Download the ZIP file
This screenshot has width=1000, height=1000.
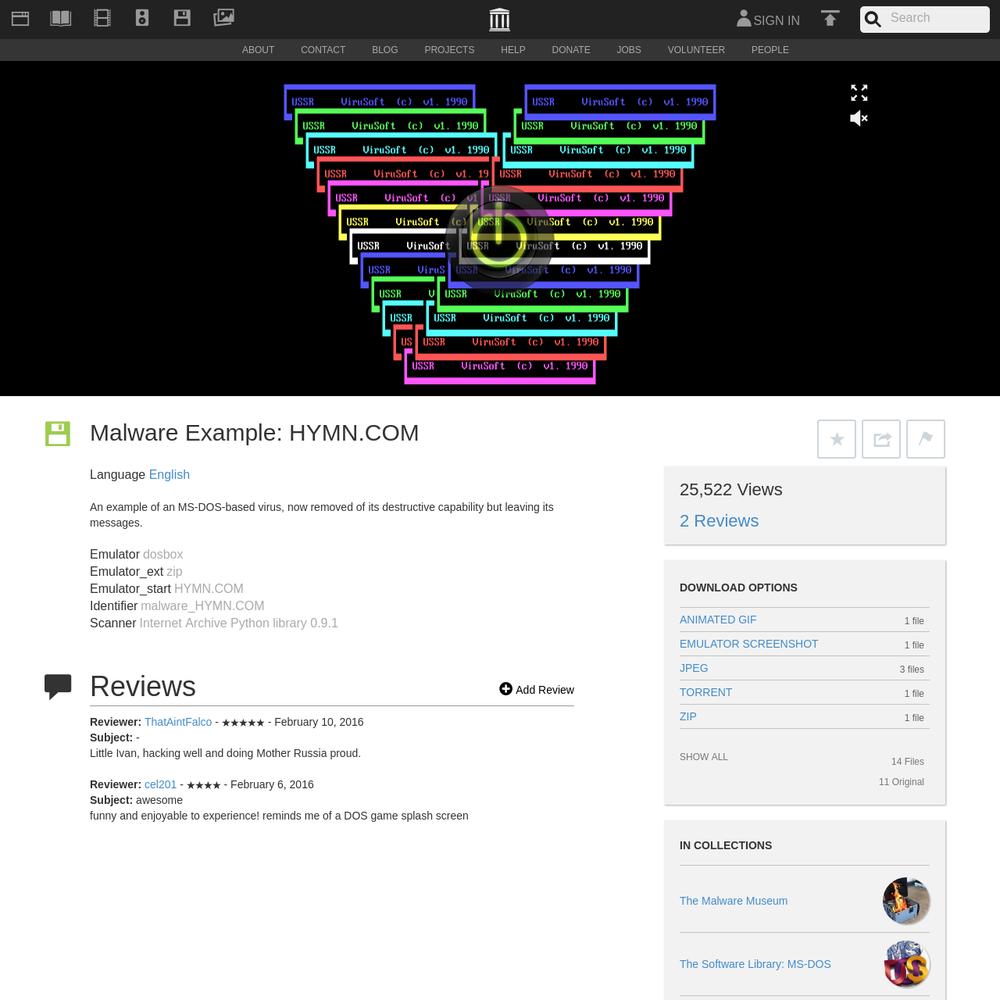tap(688, 716)
